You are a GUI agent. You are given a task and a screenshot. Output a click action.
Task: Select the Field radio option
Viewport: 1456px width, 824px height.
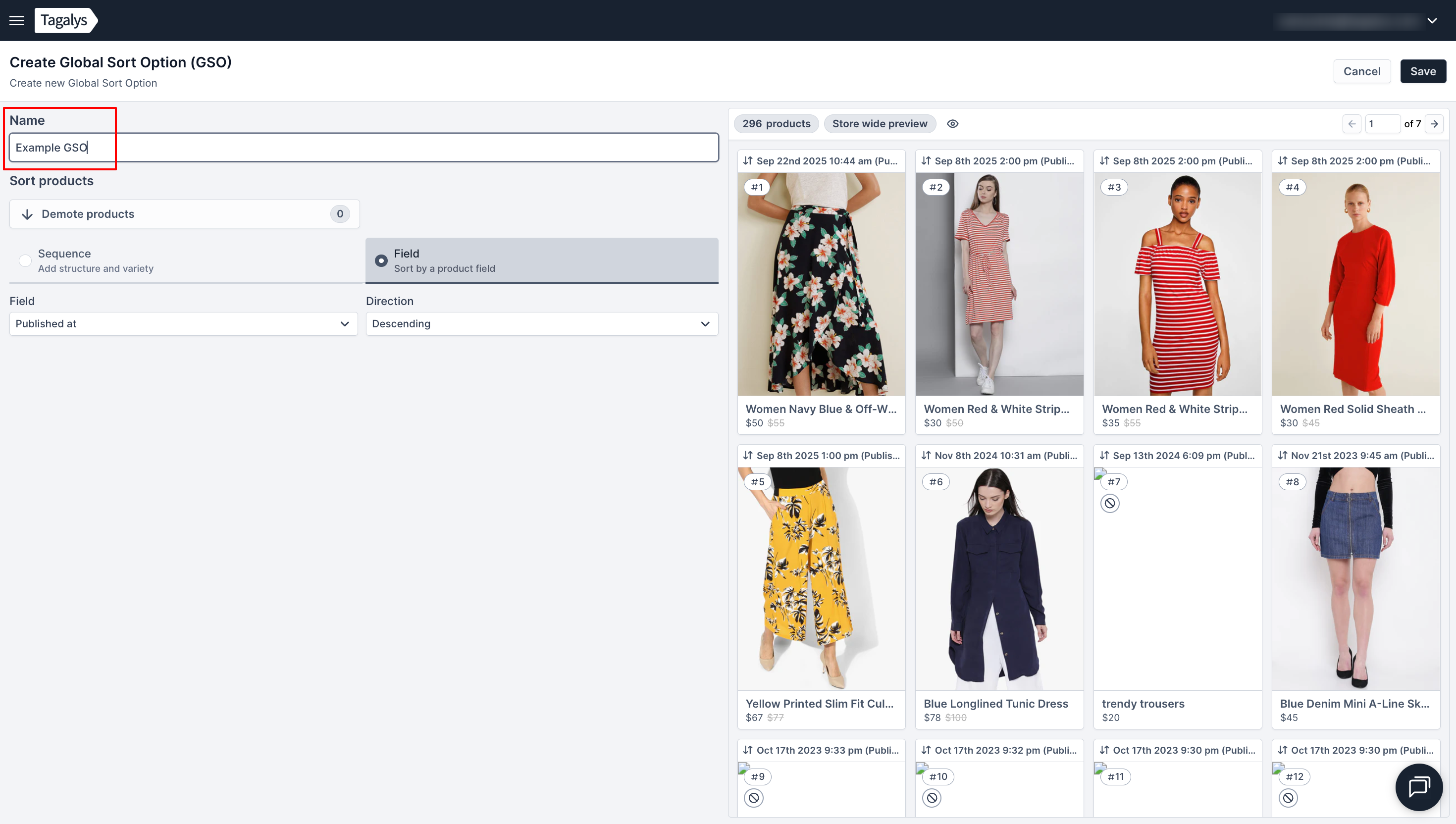tap(381, 260)
